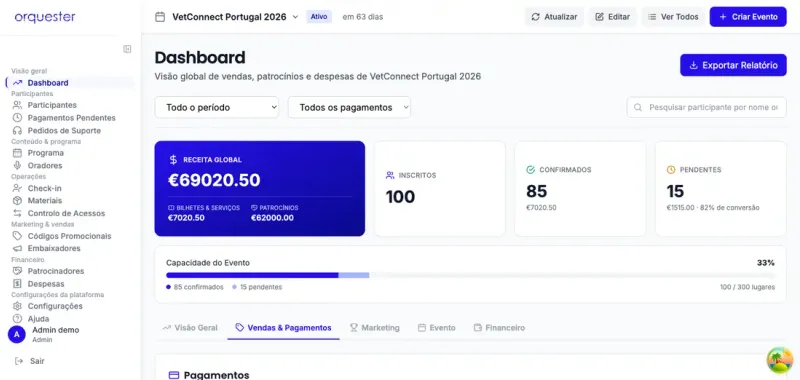The width and height of the screenshot is (800, 380).
Task: Click the Dashboard trend icon in sidebar
Action: [x=17, y=83]
